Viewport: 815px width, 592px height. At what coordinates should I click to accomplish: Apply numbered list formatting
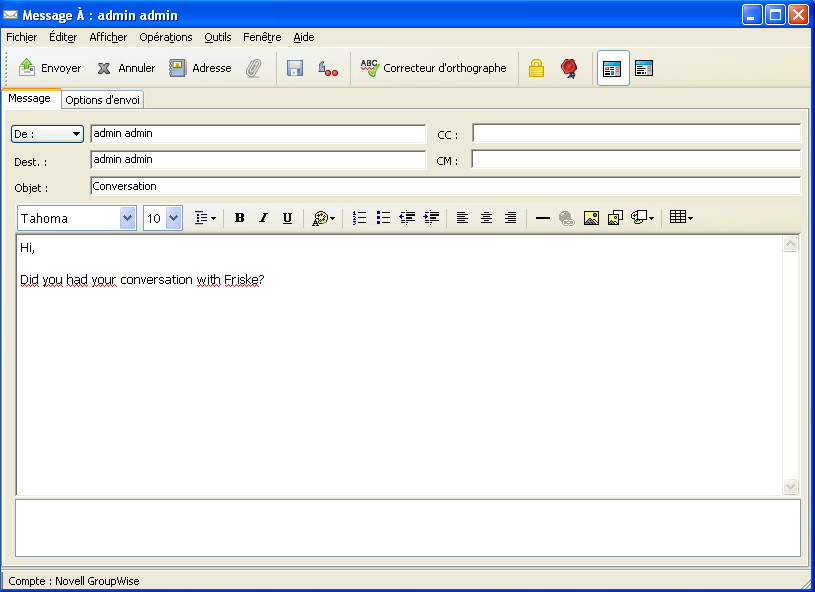(x=359, y=218)
